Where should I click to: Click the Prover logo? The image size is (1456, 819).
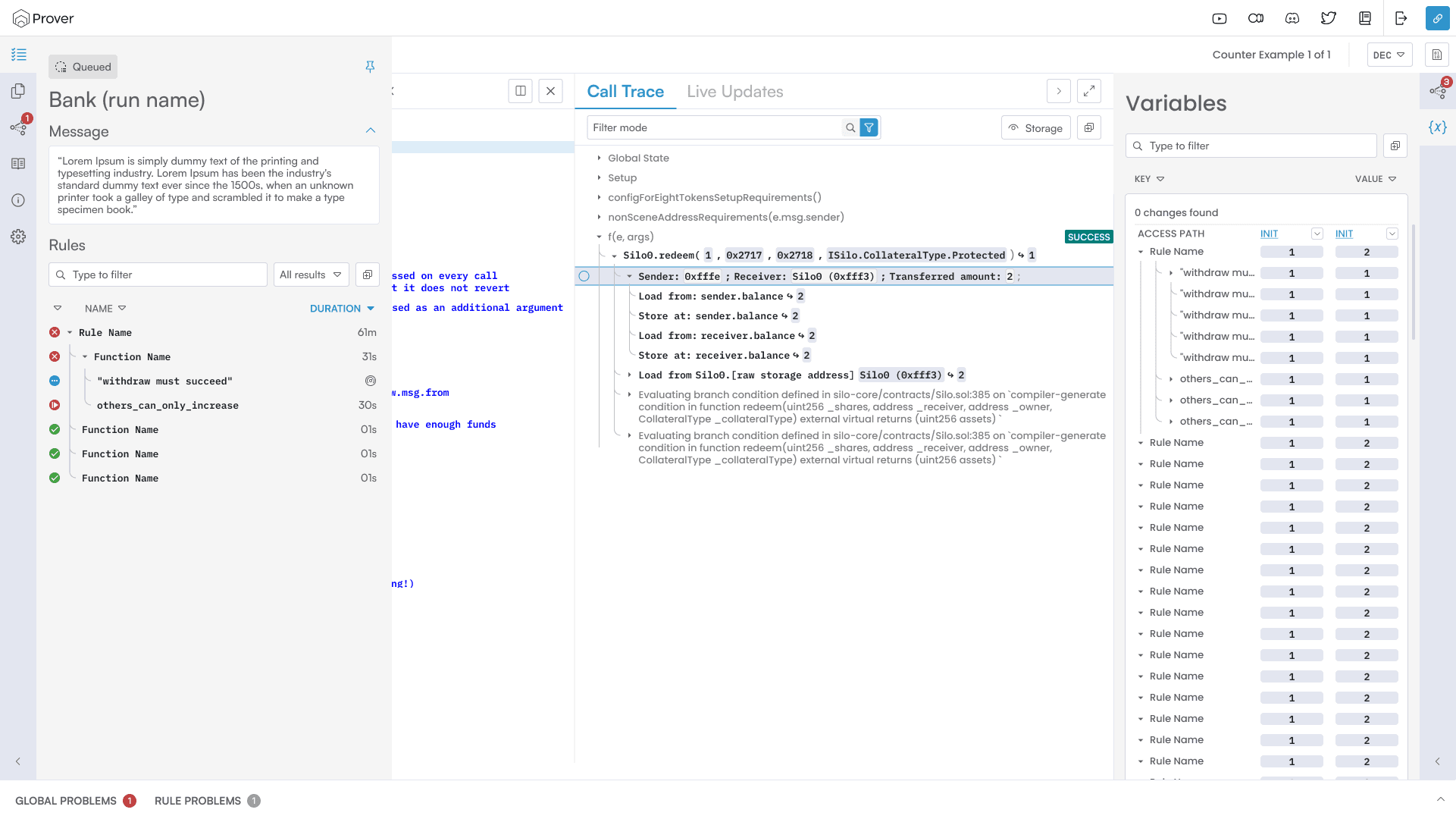pos(43,18)
